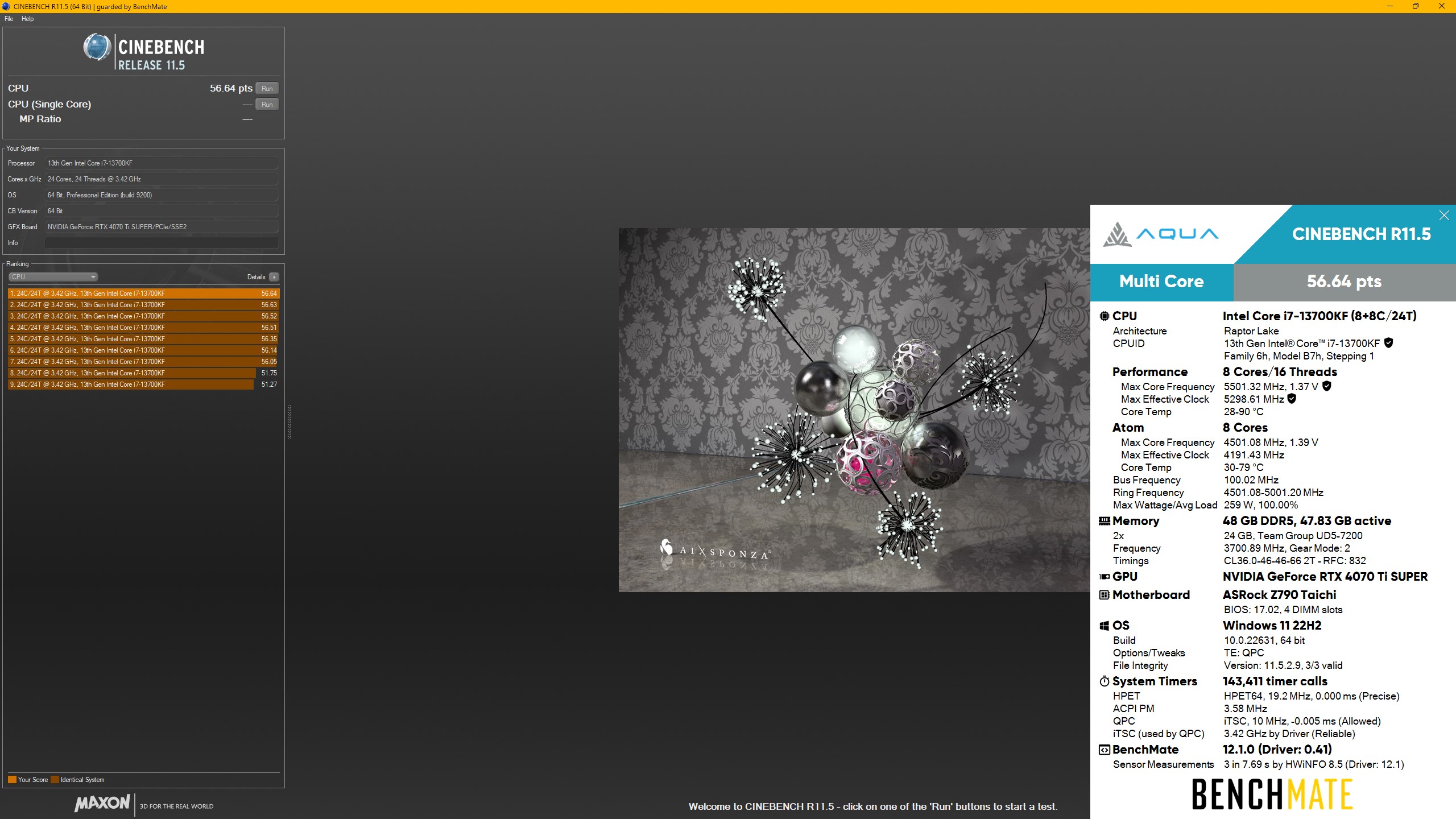Open the CPU ranking dropdown
Image resolution: width=1456 pixels, height=819 pixels.
click(x=53, y=277)
